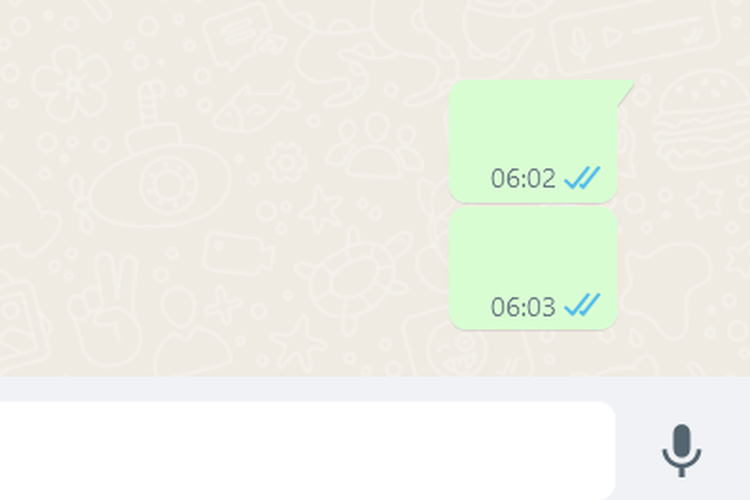Start recording a voice message with the microphone
750x500 pixels.
[682, 450]
